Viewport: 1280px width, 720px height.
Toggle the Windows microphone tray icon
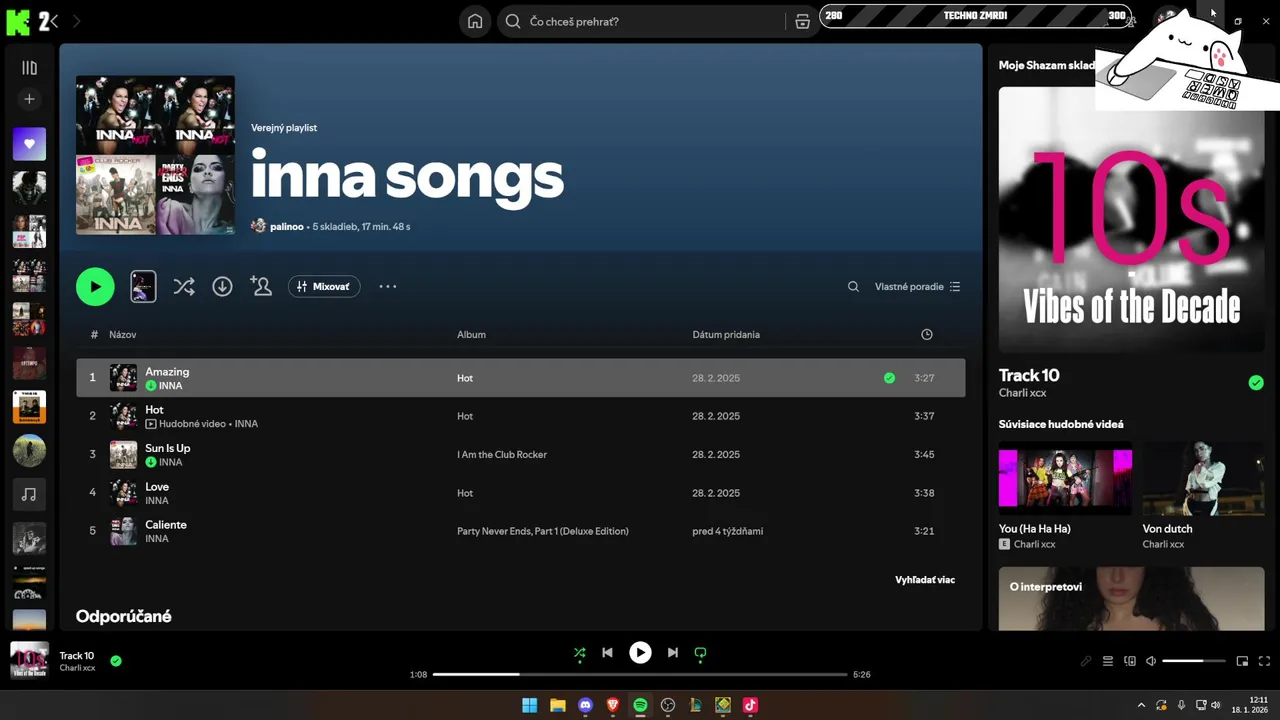[x=1181, y=705]
